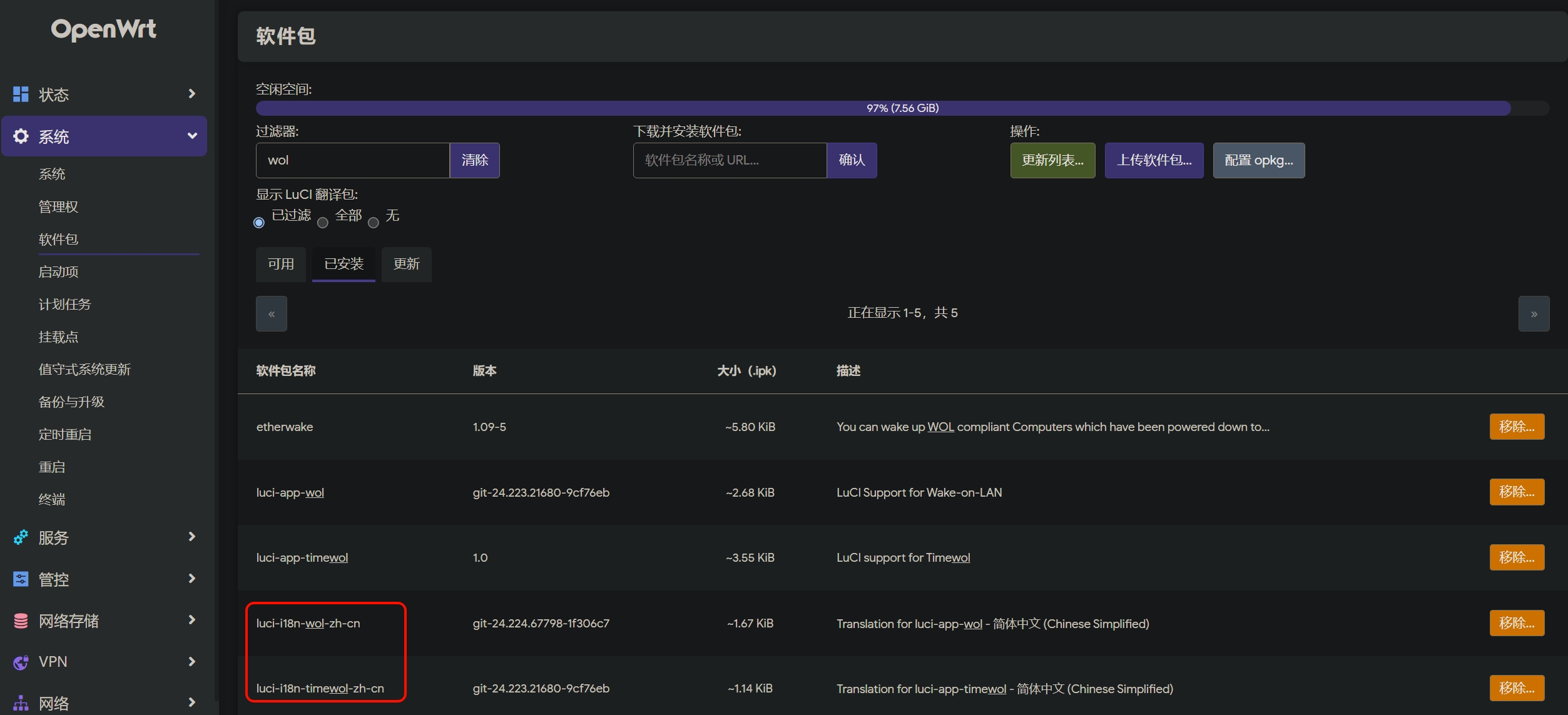Open the 备份与升级 submenu item
This screenshot has height=715, width=1568.
tap(71, 402)
